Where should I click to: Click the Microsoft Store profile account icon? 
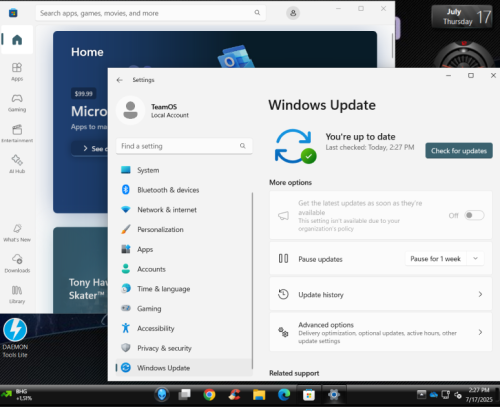[293, 13]
